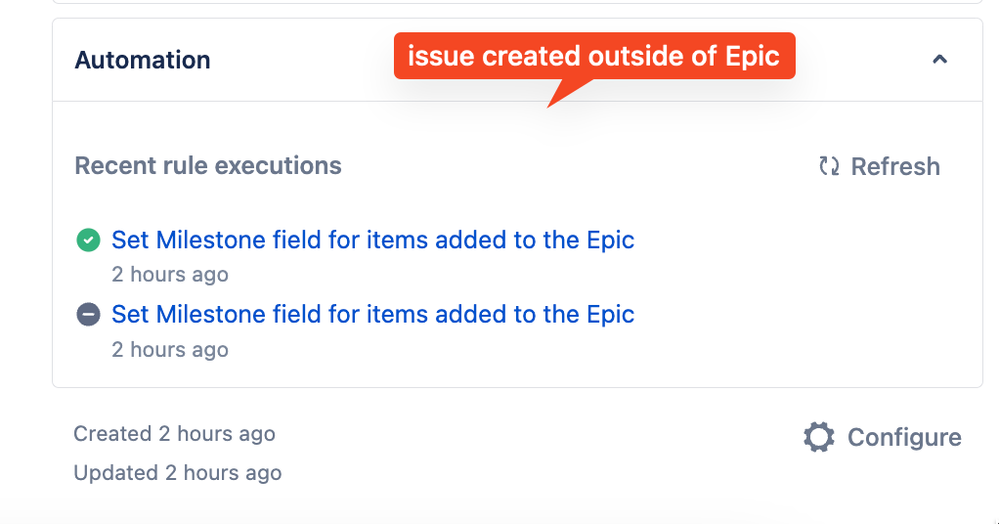
Task: Click the 'Updated 2 hours ago' text
Action: click(178, 473)
